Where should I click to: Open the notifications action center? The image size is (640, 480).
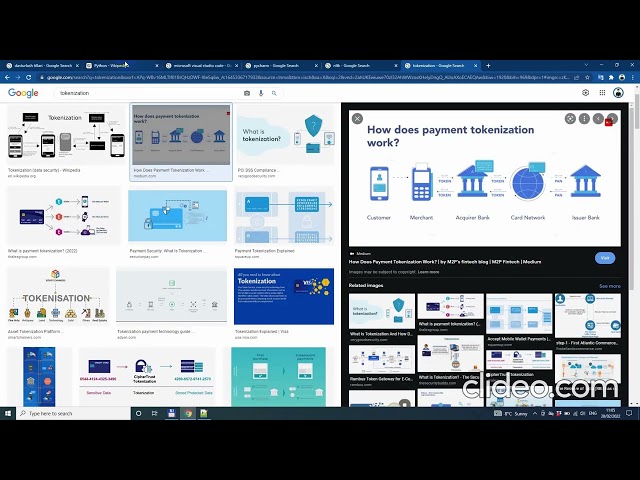(629, 413)
